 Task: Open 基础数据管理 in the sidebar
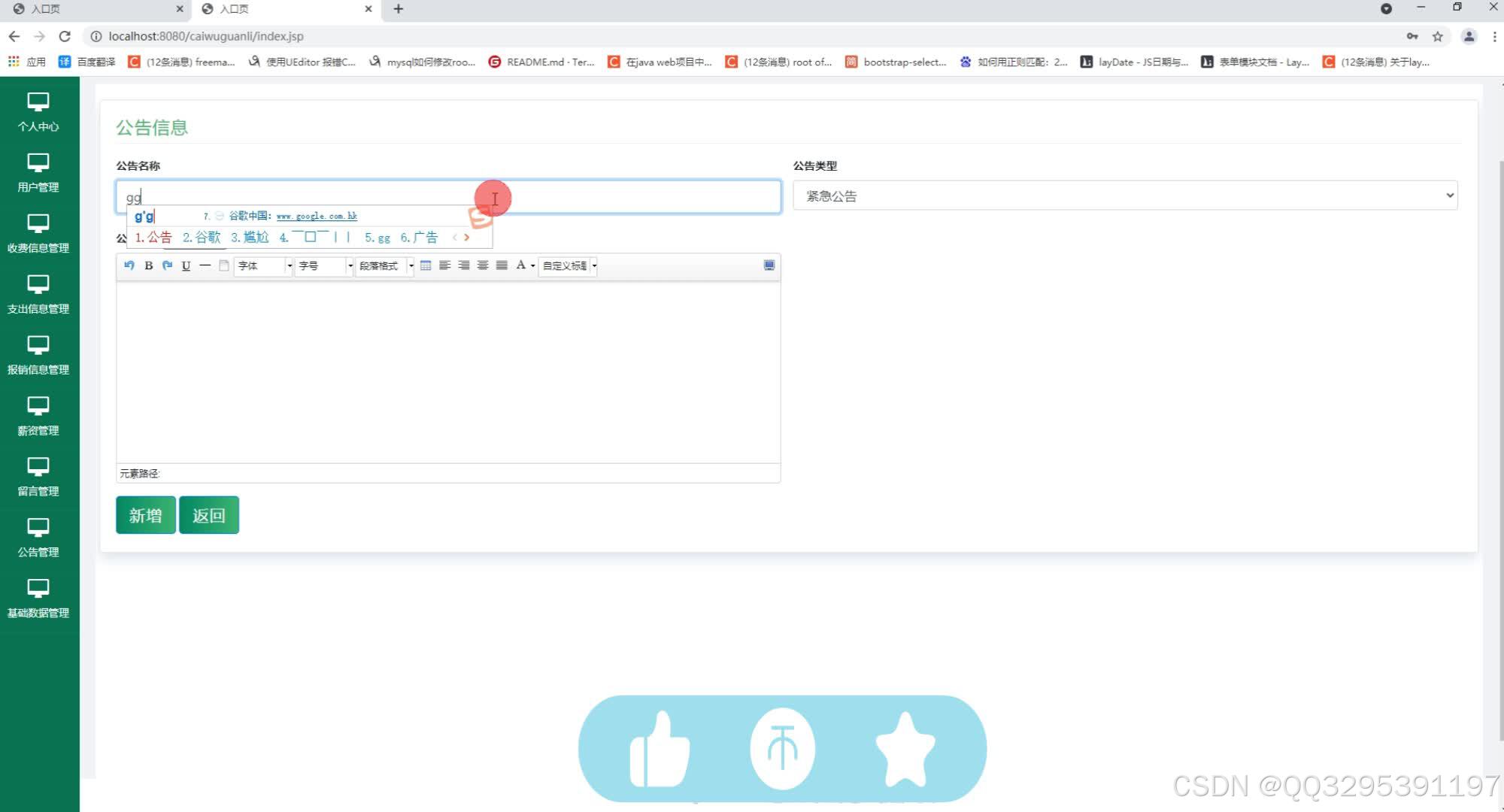38,599
